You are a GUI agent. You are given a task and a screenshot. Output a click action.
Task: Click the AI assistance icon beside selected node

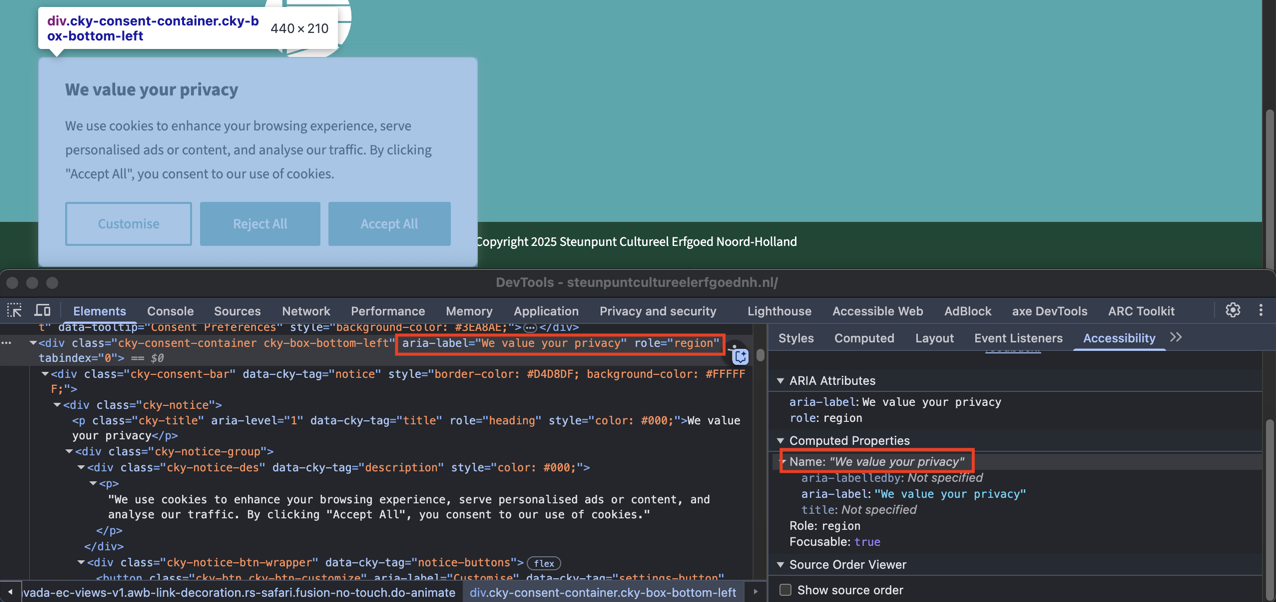(740, 356)
